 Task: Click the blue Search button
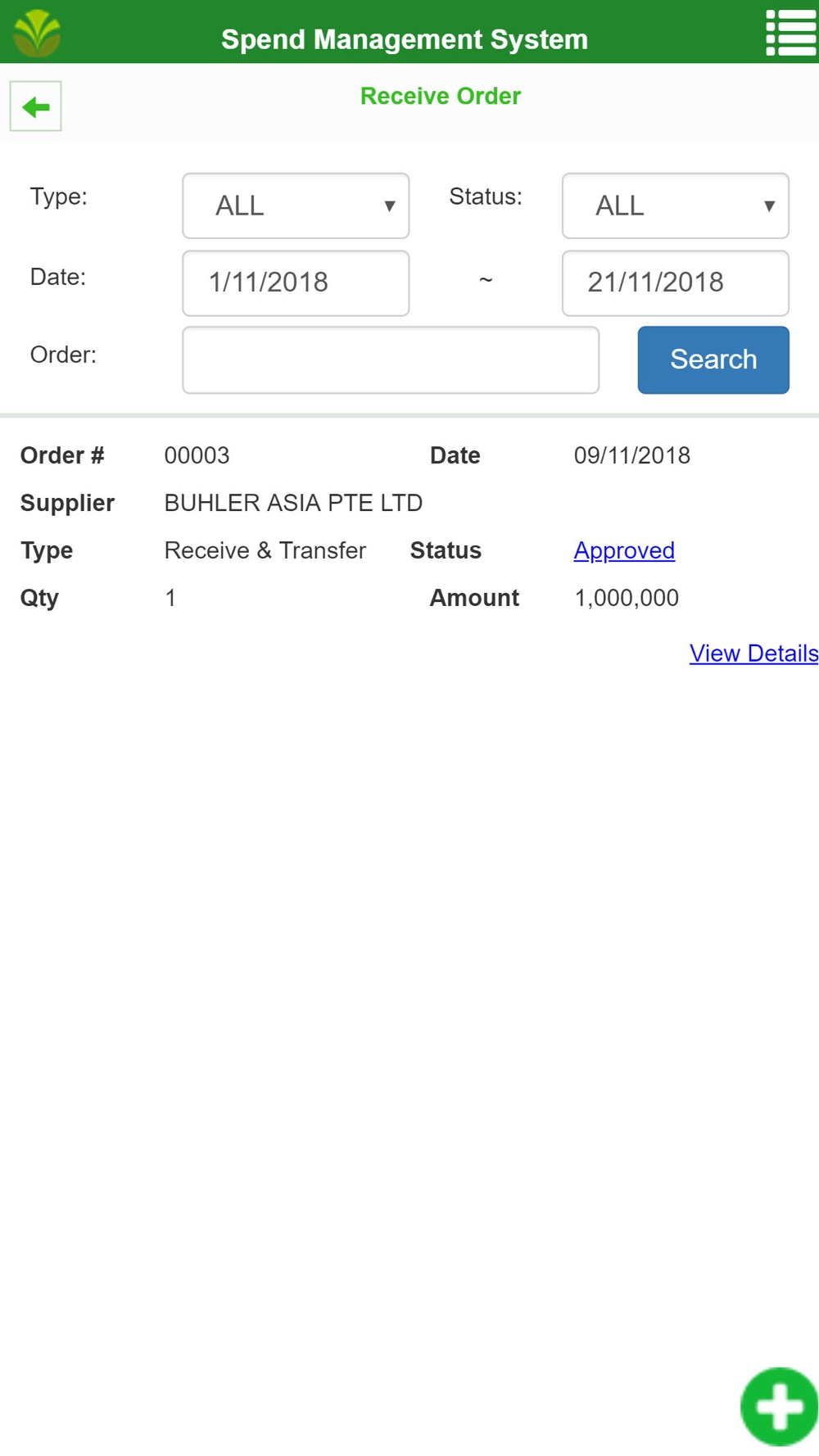point(713,360)
